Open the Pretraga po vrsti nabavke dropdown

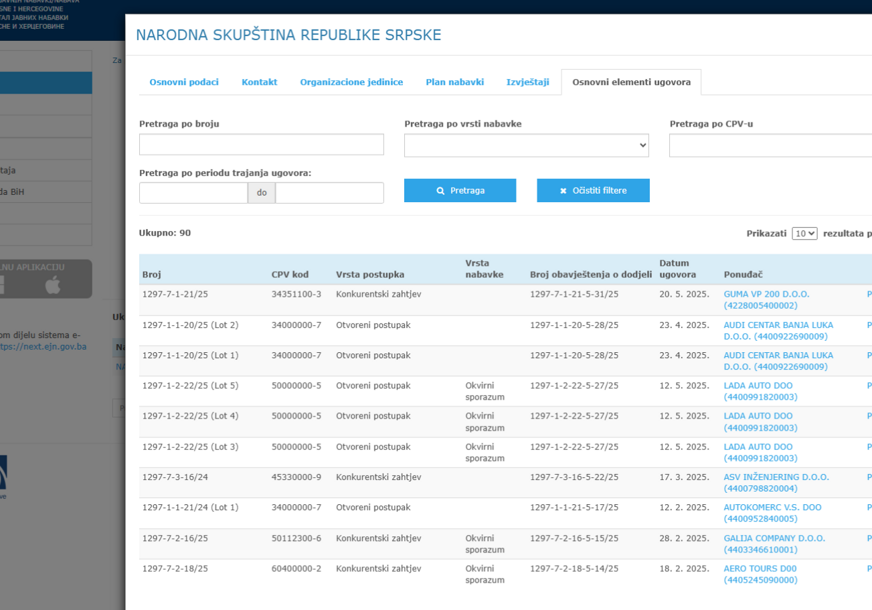pos(526,145)
